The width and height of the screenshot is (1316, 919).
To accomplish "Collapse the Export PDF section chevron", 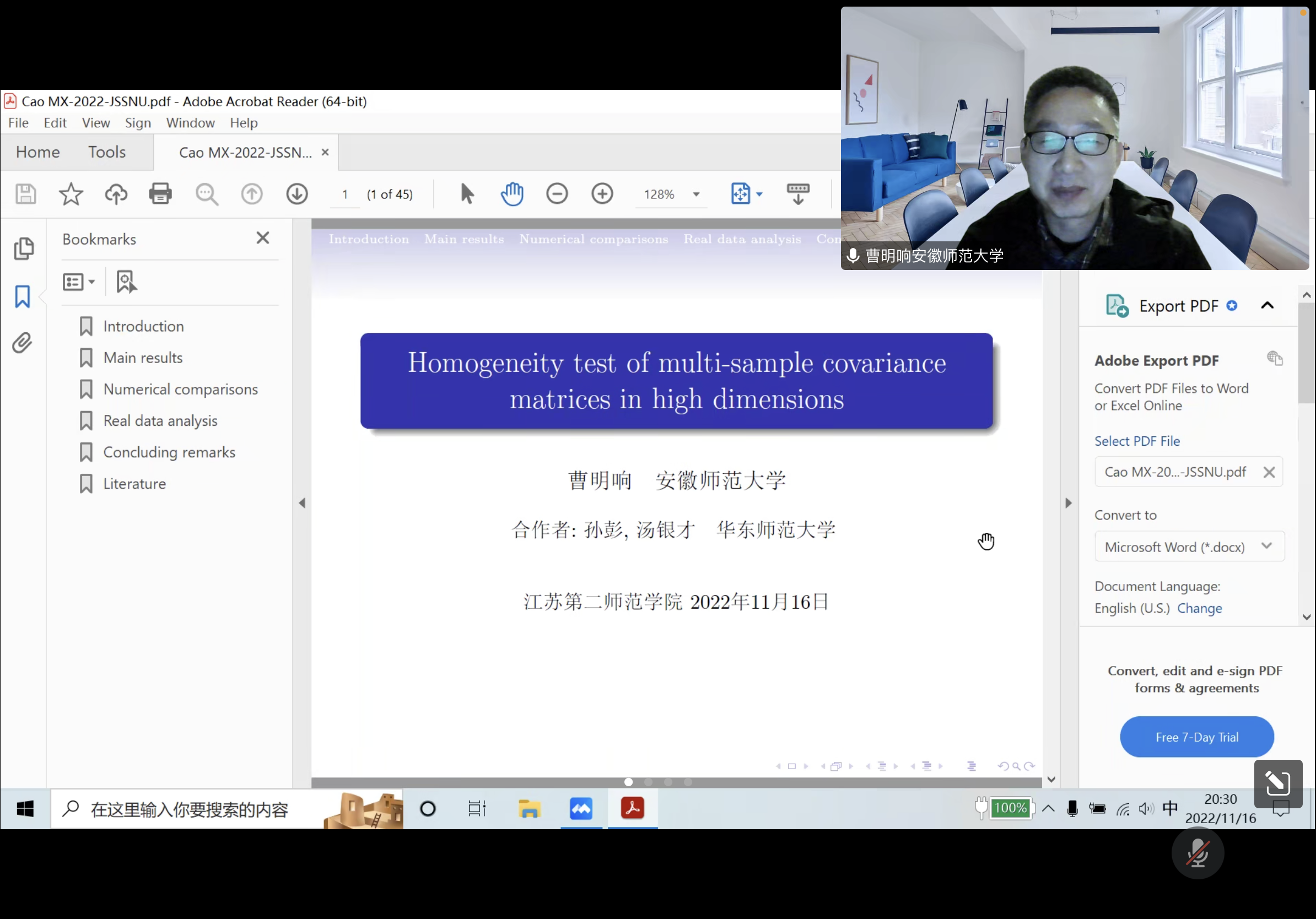I will pyautogui.click(x=1267, y=305).
